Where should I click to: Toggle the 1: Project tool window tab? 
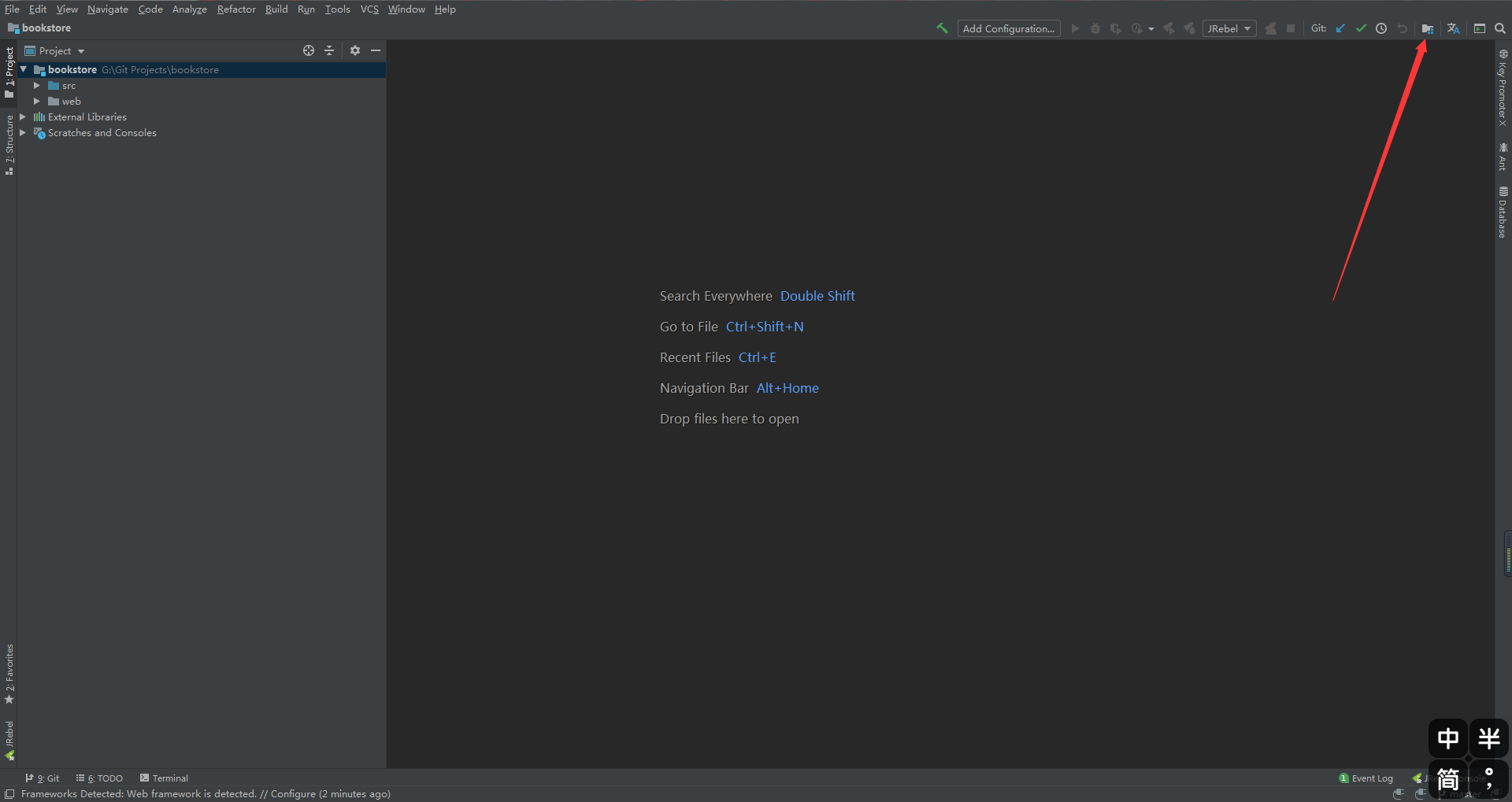point(9,72)
